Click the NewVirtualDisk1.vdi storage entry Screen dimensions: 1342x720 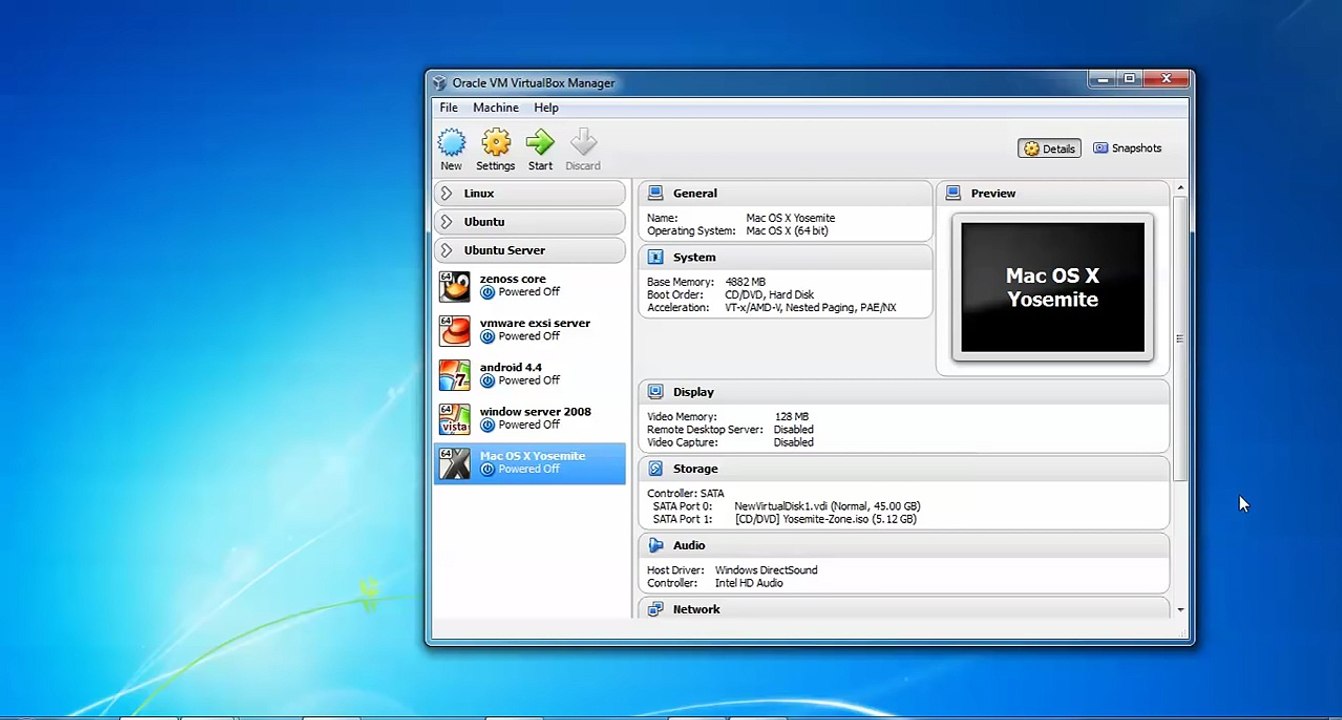827,506
